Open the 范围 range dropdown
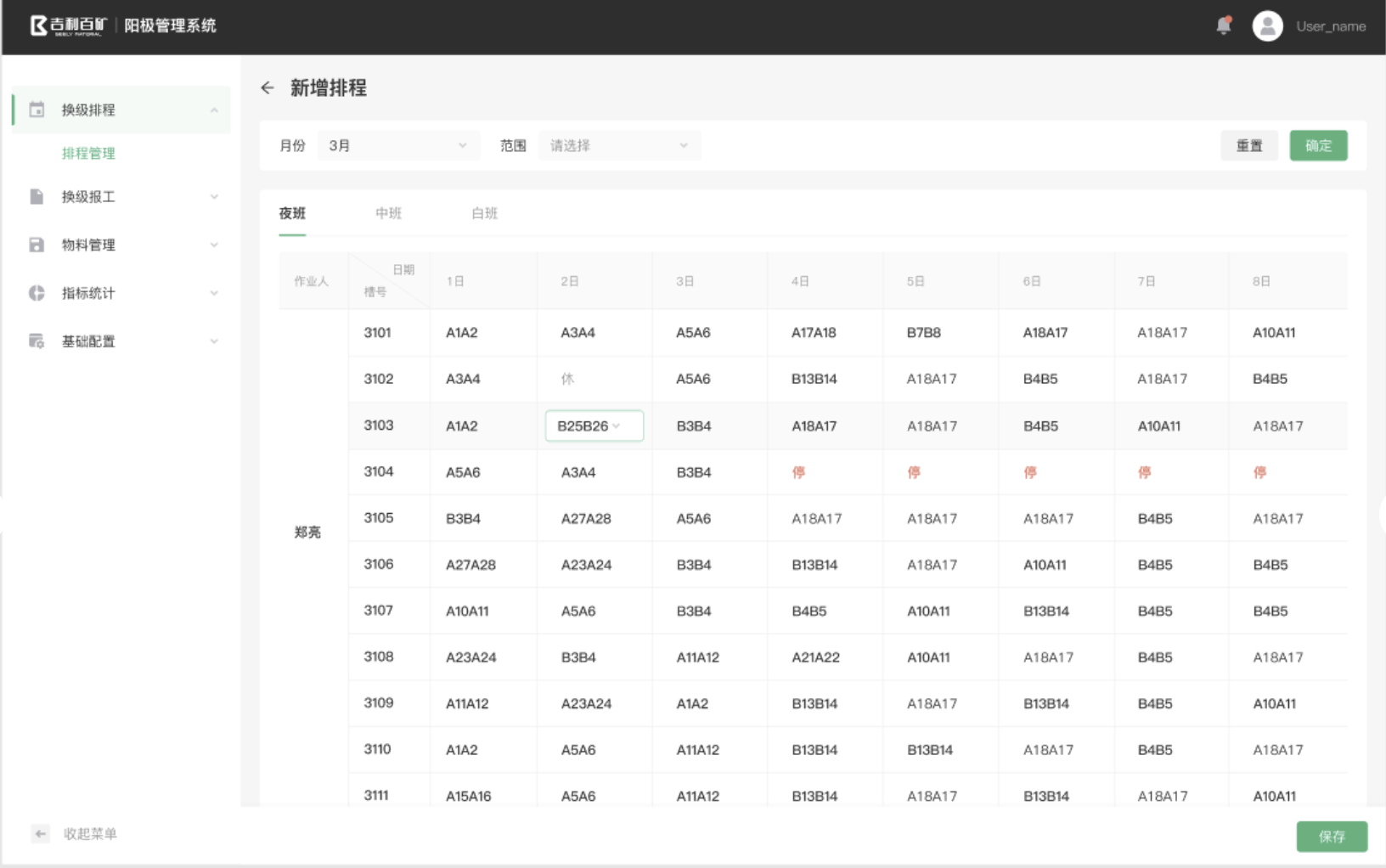Image resolution: width=1386 pixels, height=868 pixels. click(619, 145)
